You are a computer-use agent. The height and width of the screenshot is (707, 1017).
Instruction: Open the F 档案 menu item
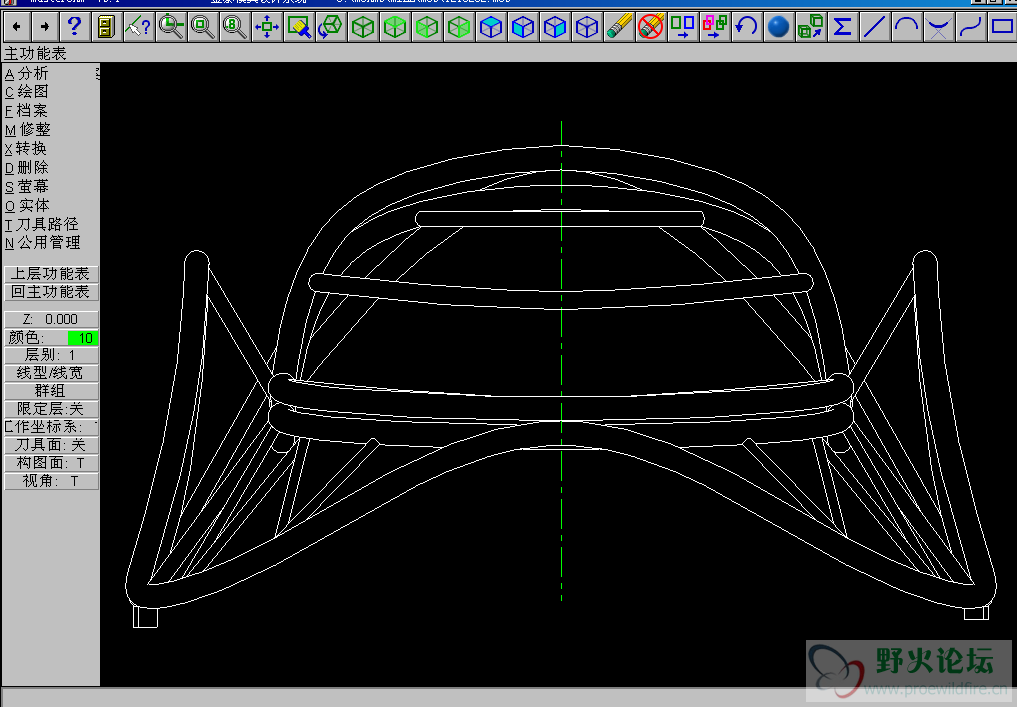pos(27,110)
